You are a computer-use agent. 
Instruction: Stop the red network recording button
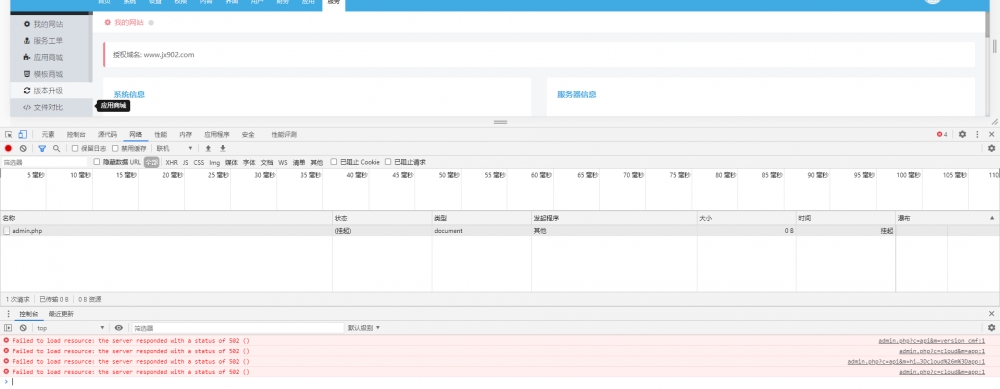(8, 148)
